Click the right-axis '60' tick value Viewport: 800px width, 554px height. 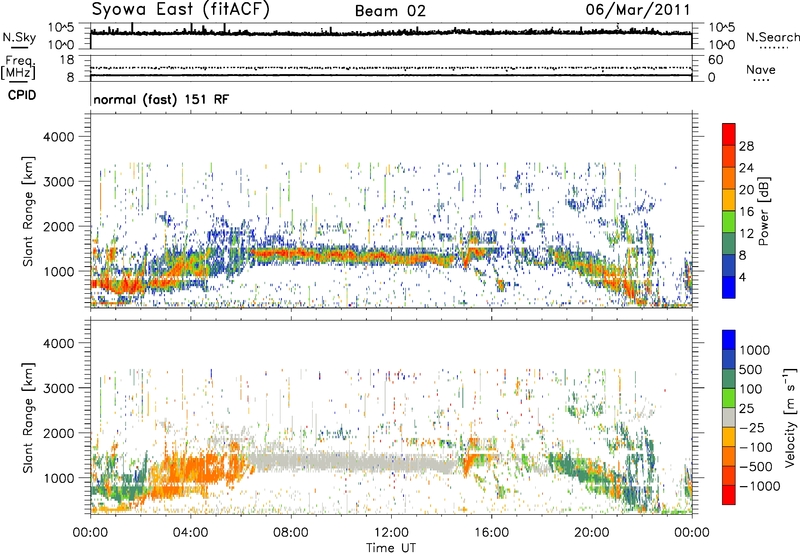pyautogui.click(x=715, y=60)
